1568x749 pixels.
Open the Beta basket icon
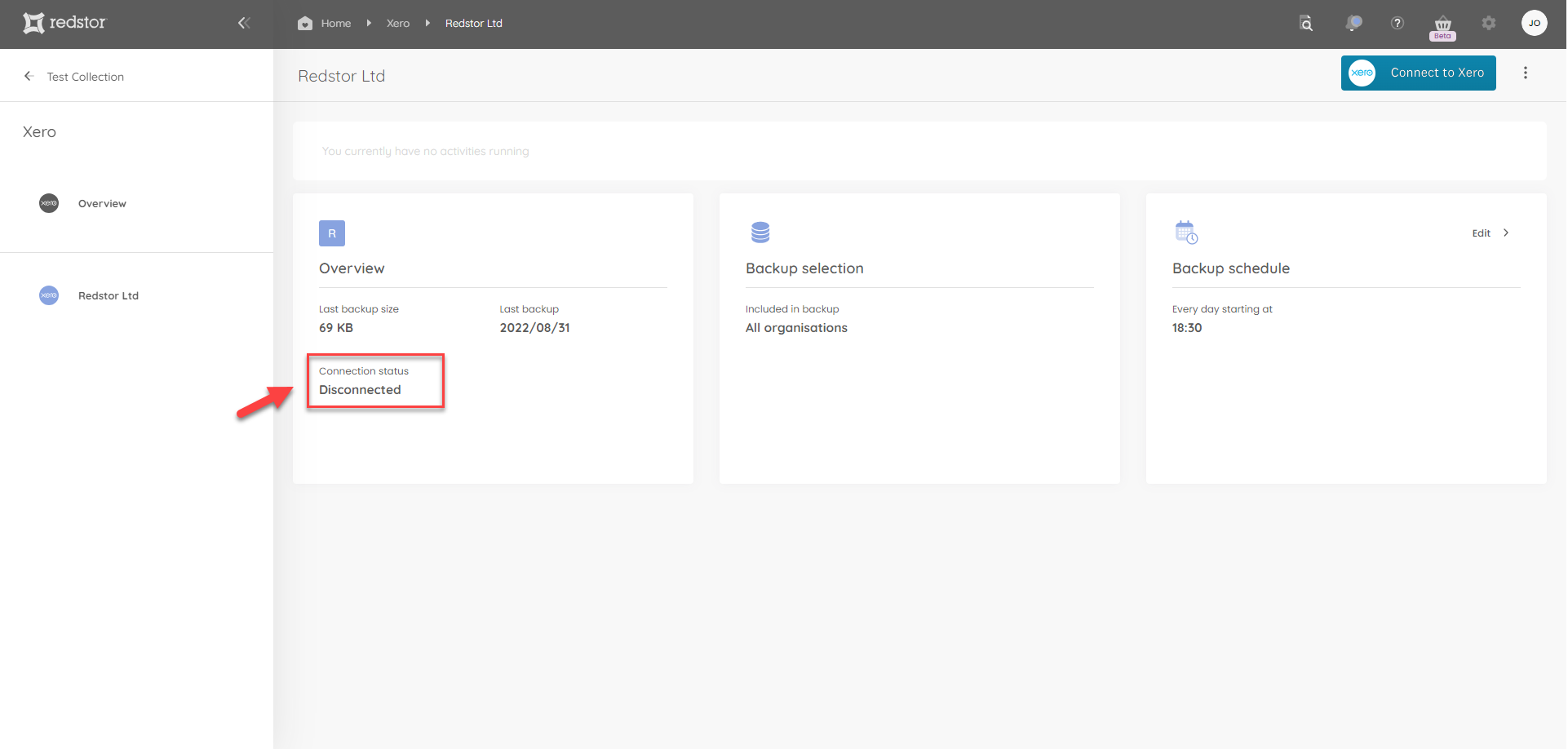point(1443,27)
